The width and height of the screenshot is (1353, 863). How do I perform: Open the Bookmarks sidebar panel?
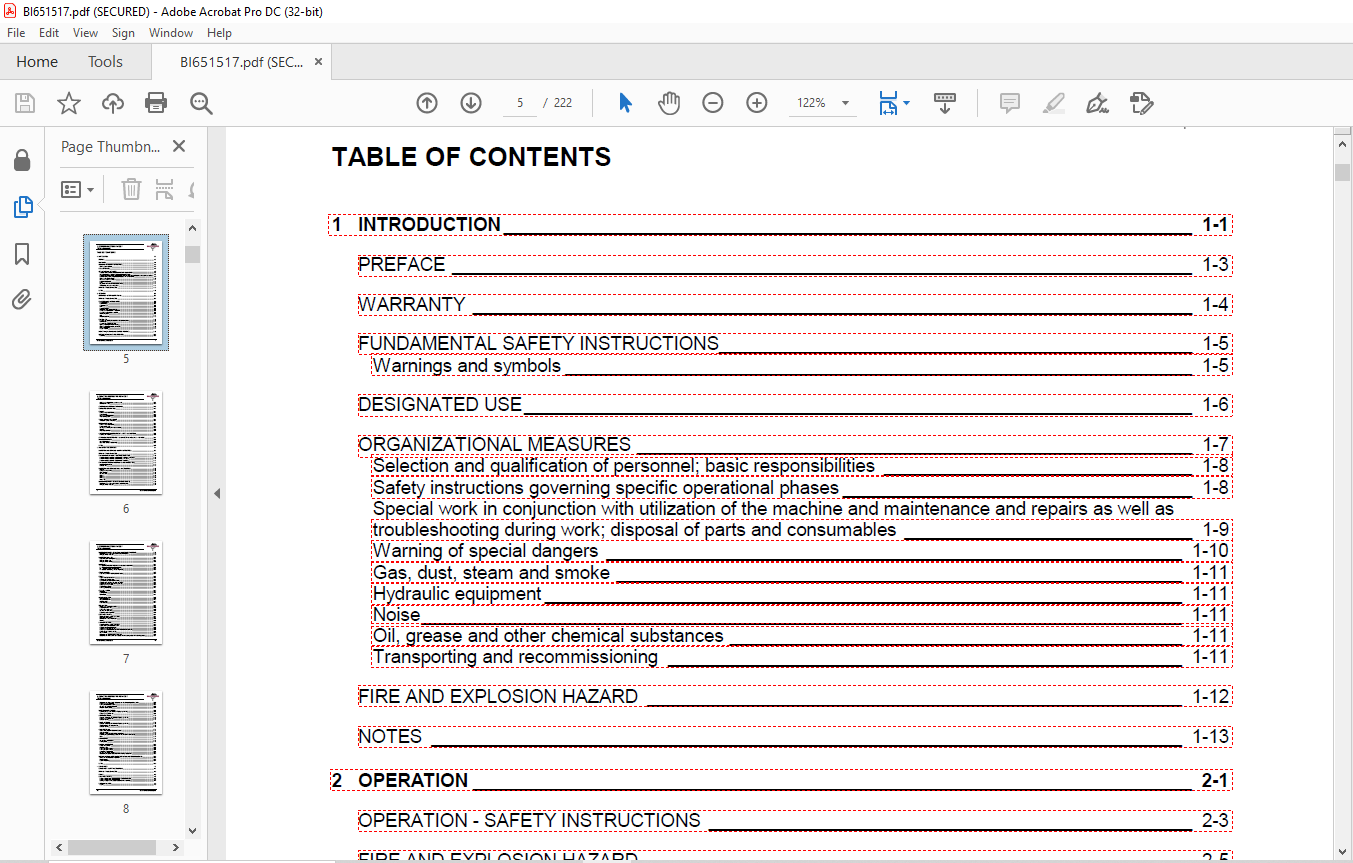tap(22, 254)
